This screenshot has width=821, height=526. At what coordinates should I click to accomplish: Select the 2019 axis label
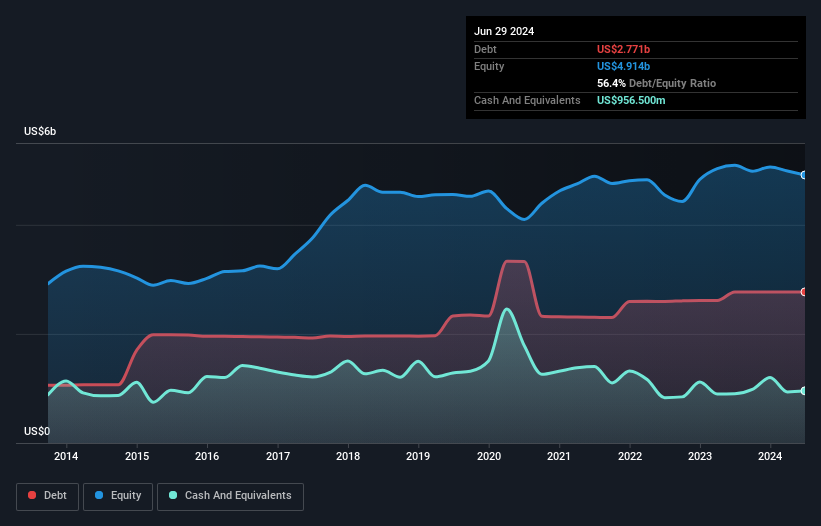tap(418, 456)
